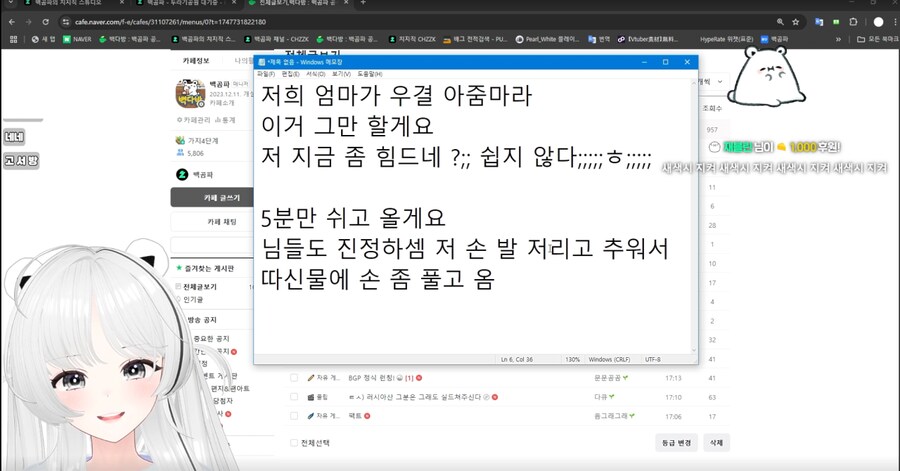
Task: Open author 문문곰곰 profile
Action: pyautogui.click(x=607, y=378)
